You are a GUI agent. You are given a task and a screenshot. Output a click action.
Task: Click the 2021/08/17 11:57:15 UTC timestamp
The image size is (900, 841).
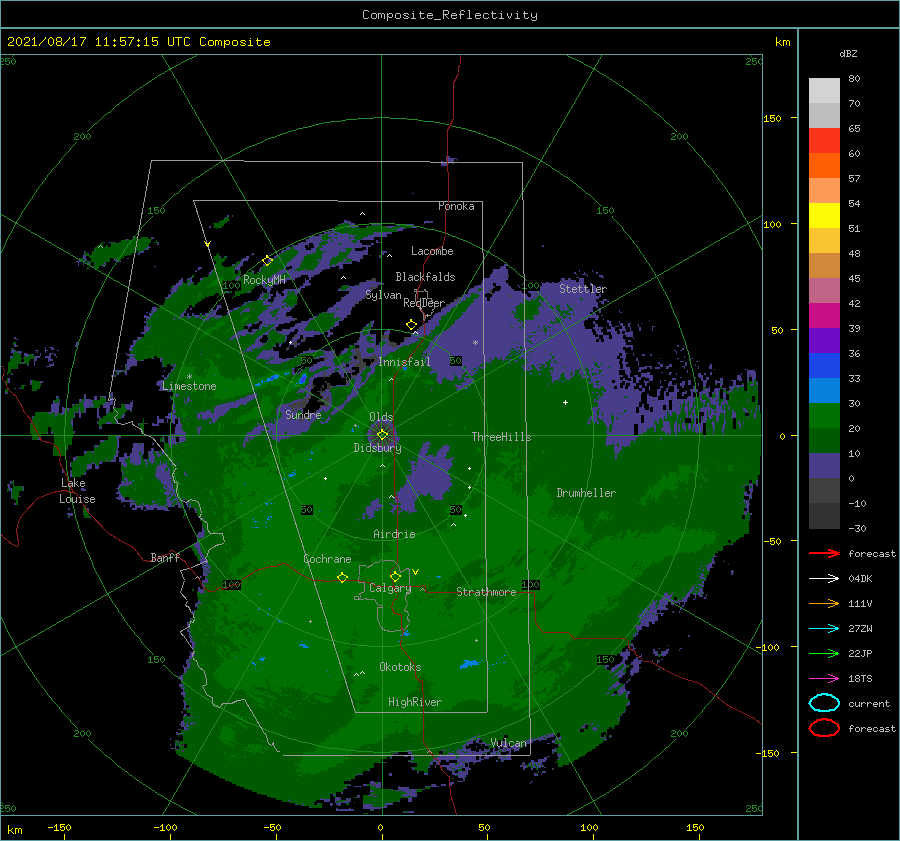[99, 42]
